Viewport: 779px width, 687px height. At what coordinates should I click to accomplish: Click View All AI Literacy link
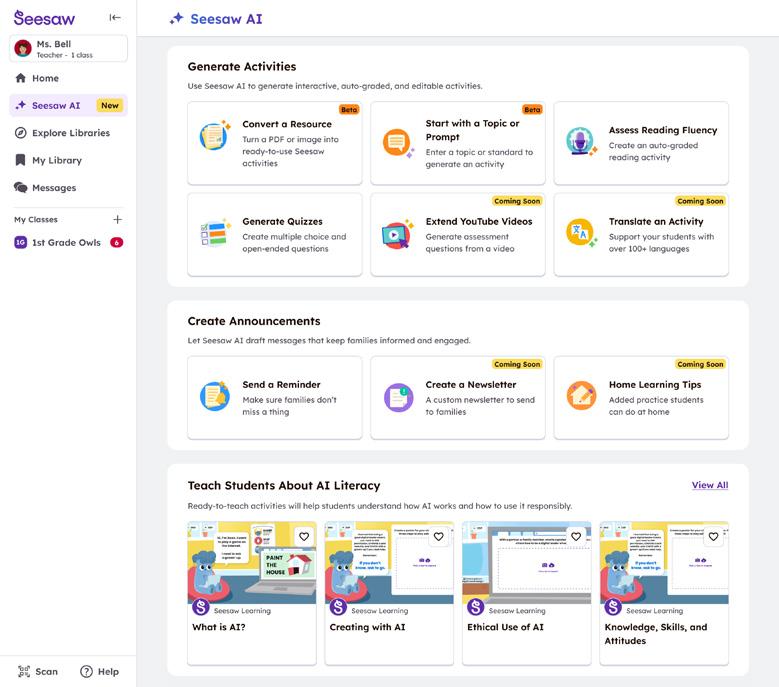pyautogui.click(x=710, y=485)
